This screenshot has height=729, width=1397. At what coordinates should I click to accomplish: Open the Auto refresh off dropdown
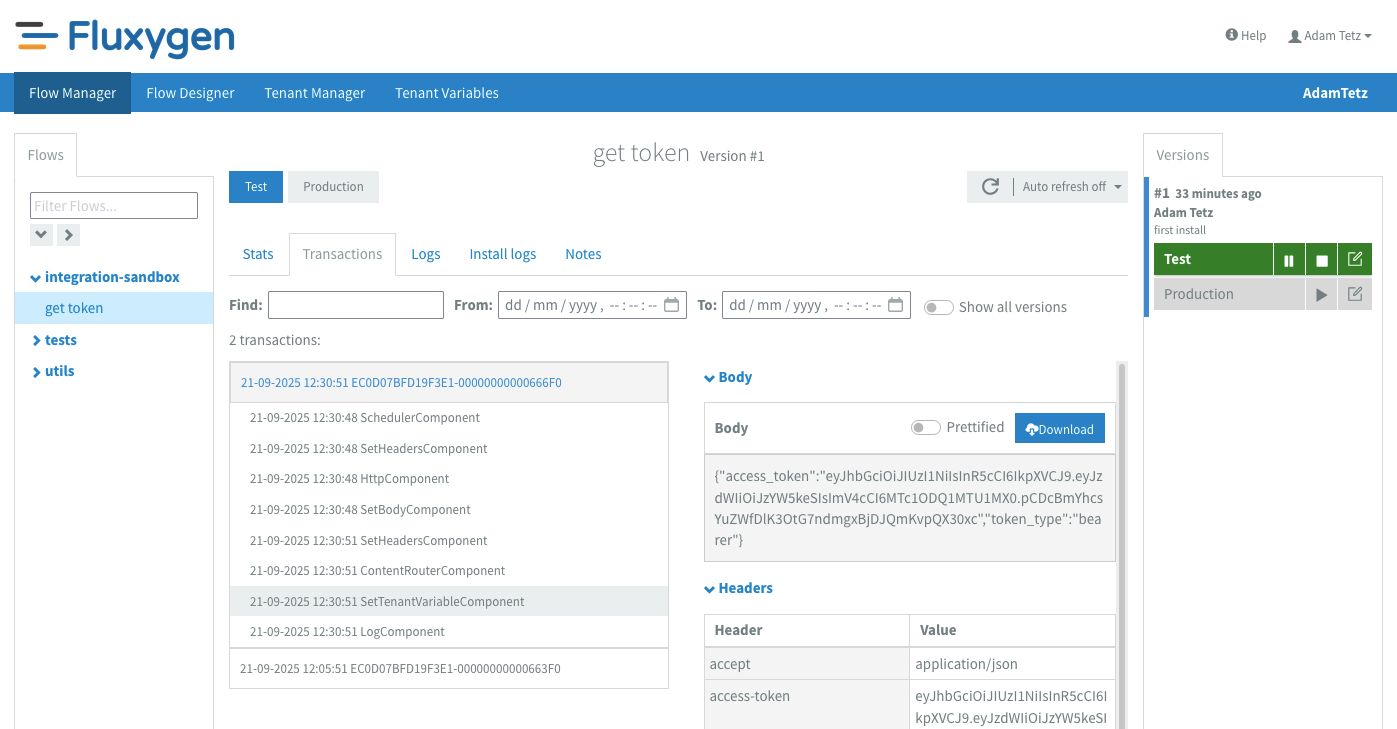tap(1071, 187)
